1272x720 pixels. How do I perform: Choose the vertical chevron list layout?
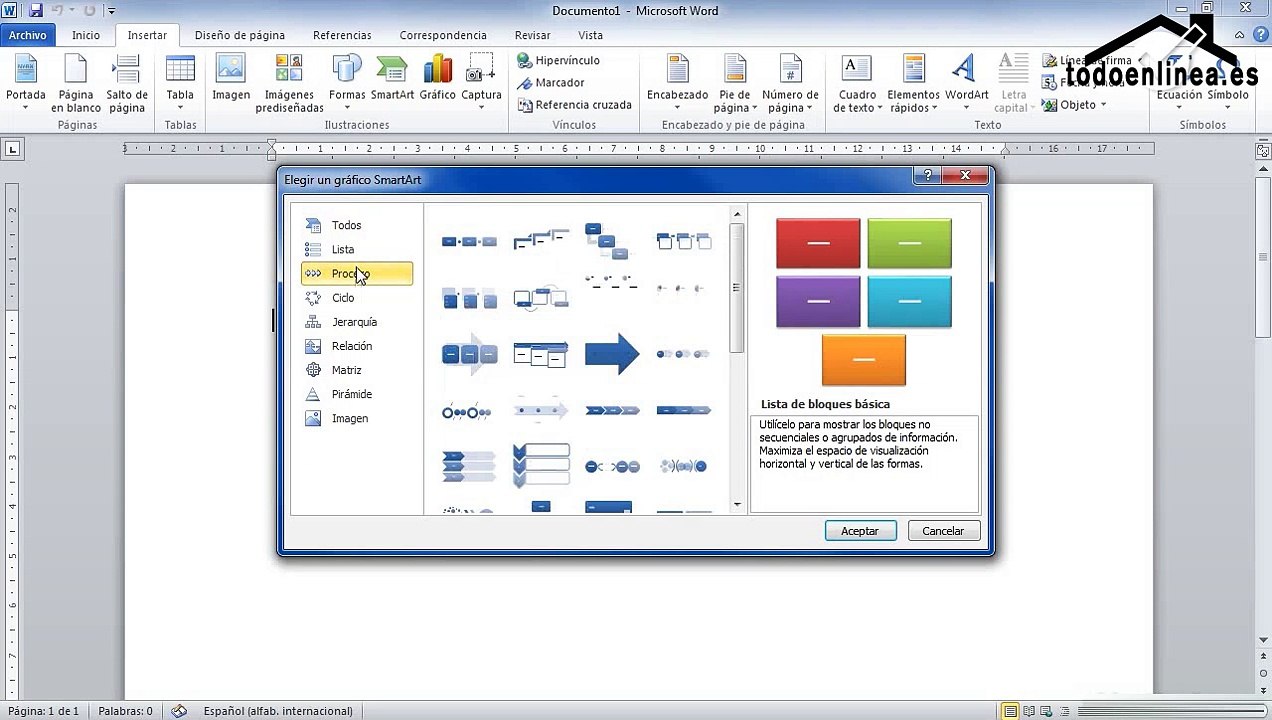pos(541,466)
